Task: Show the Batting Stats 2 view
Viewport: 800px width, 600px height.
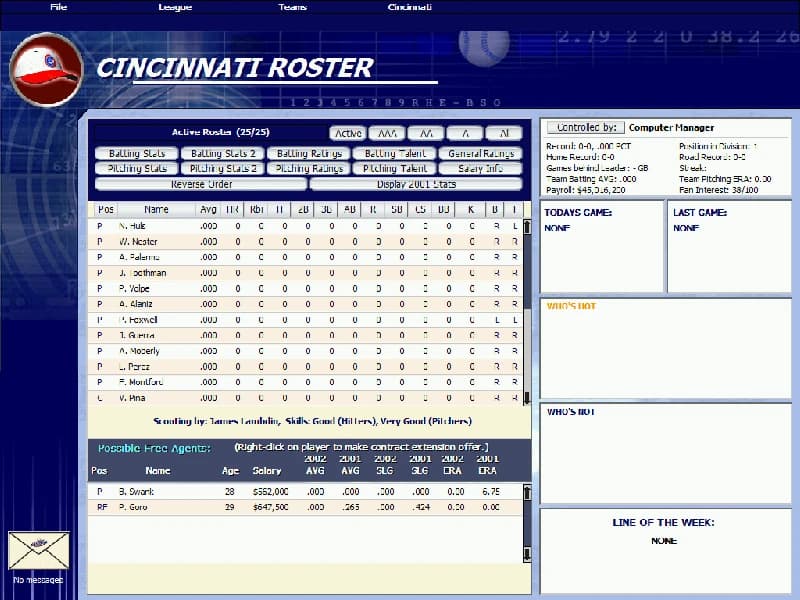Action: 222,153
